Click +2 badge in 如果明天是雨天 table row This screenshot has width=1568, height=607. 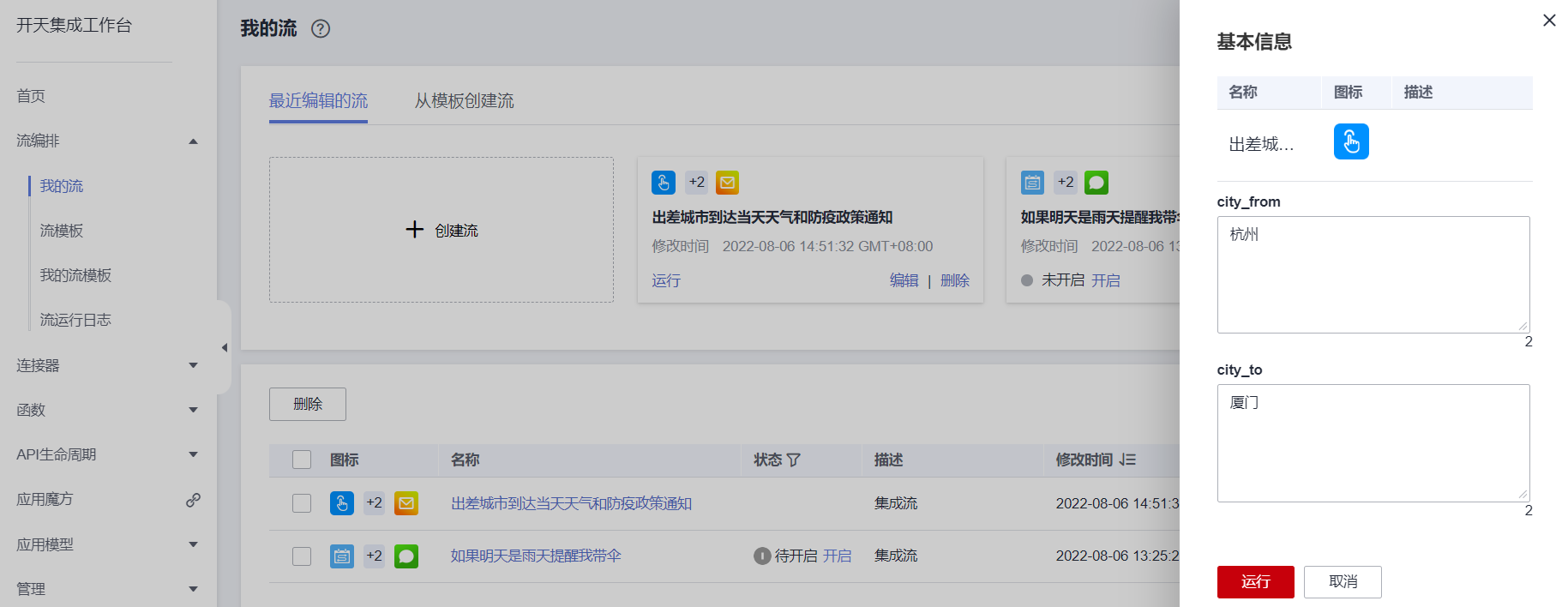(x=374, y=556)
